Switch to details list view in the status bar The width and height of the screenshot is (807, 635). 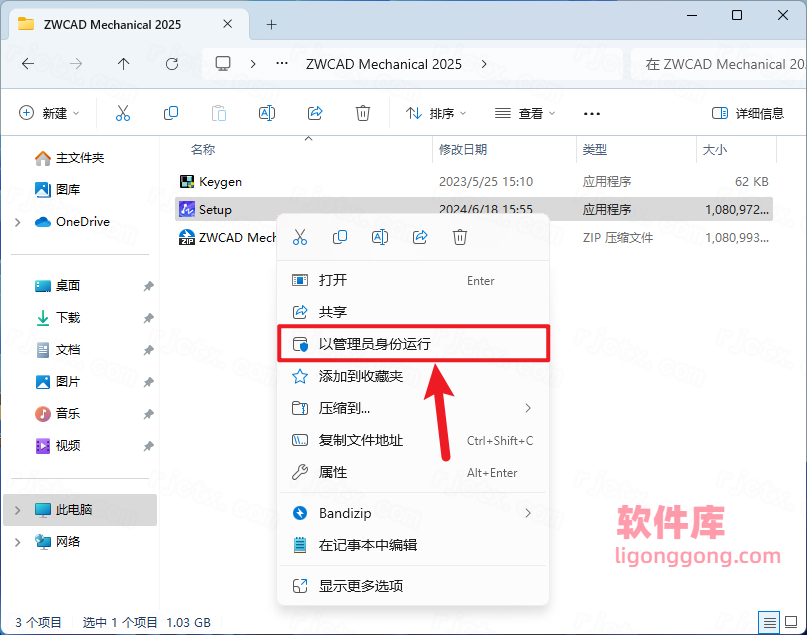coord(769,623)
